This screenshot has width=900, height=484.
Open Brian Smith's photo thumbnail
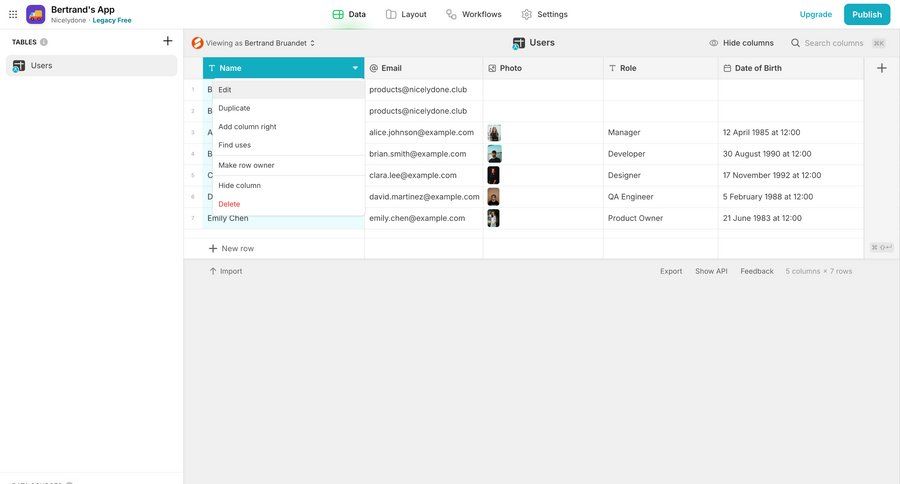point(494,154)
